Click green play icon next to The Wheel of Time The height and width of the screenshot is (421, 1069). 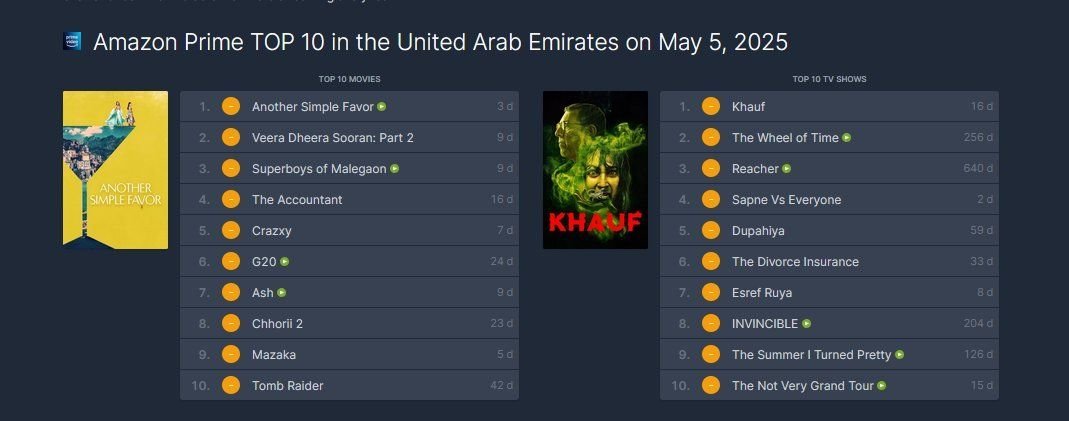tap(847, 138)
